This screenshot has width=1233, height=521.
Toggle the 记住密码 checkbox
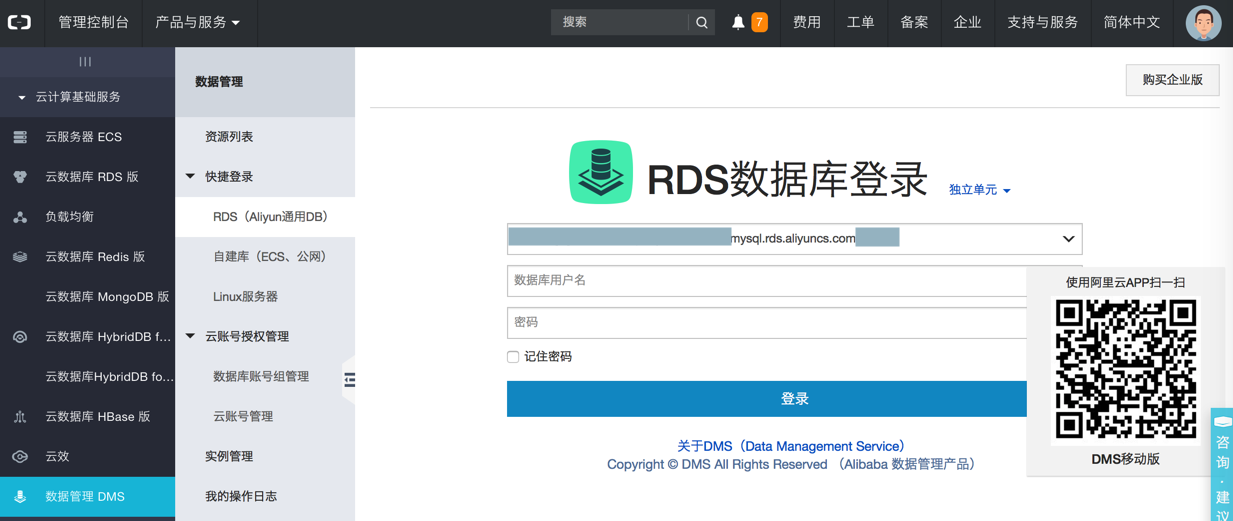pos(513,356)
